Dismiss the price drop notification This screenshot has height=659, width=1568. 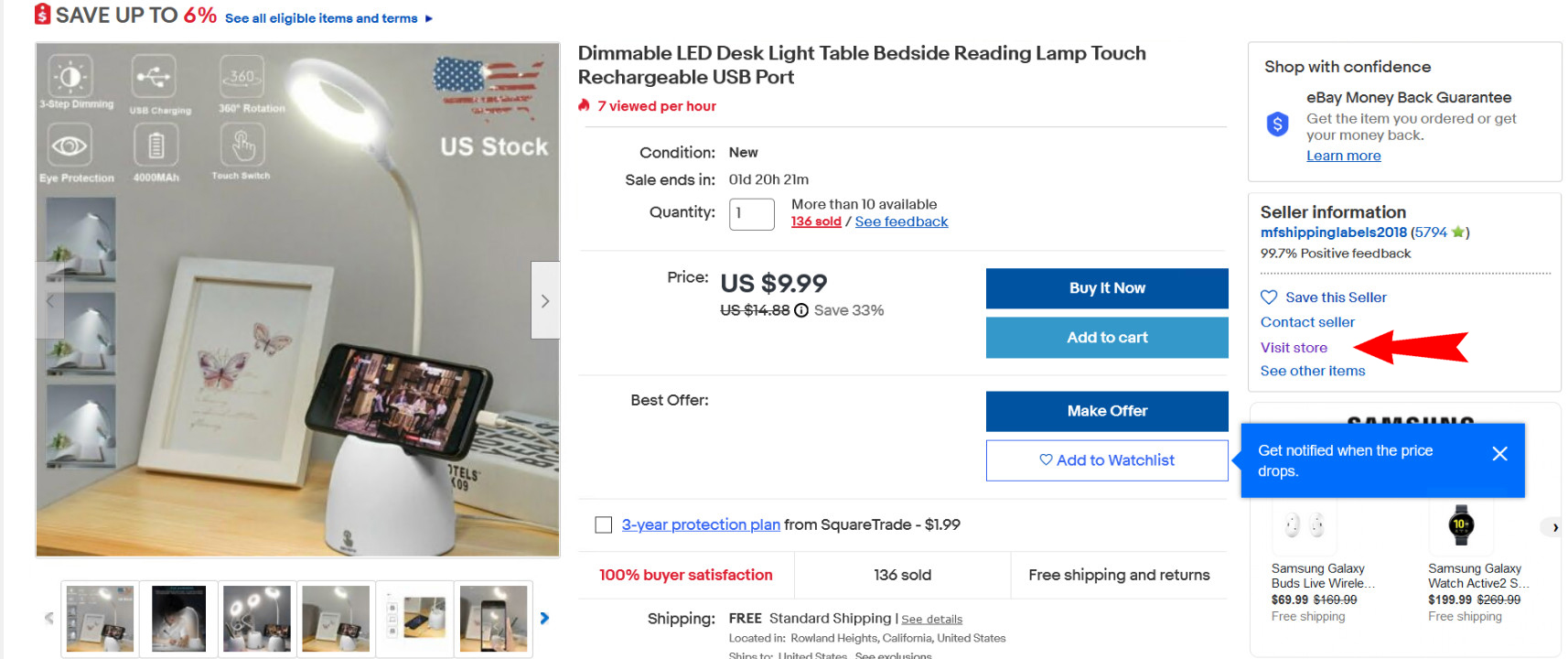pos(1499,453)
